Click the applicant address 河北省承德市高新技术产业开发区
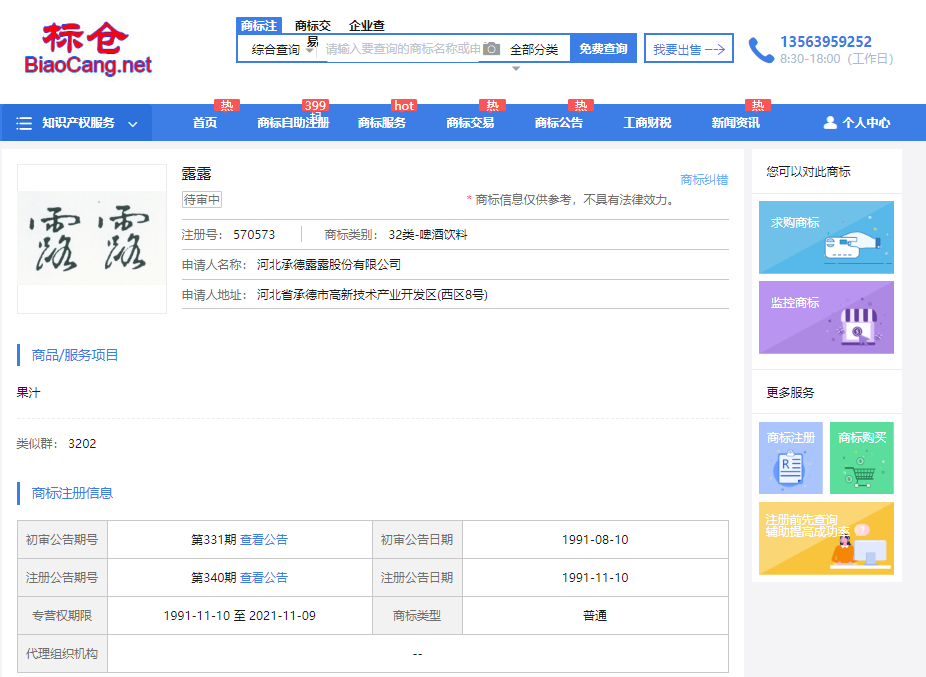This screenshot has width=926, height=677. coord(372,295)
